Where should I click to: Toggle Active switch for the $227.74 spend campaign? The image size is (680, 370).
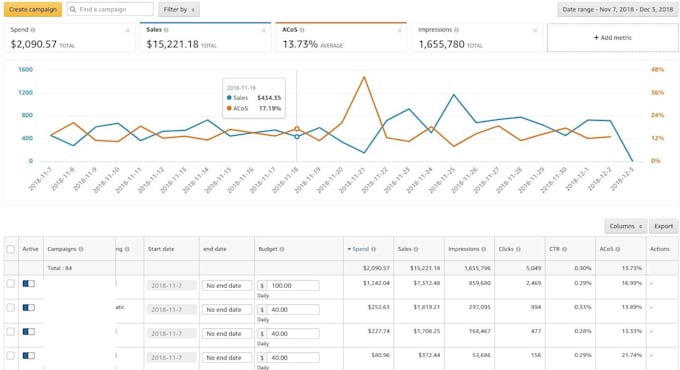pyautogui.click(x=29, y=331)
